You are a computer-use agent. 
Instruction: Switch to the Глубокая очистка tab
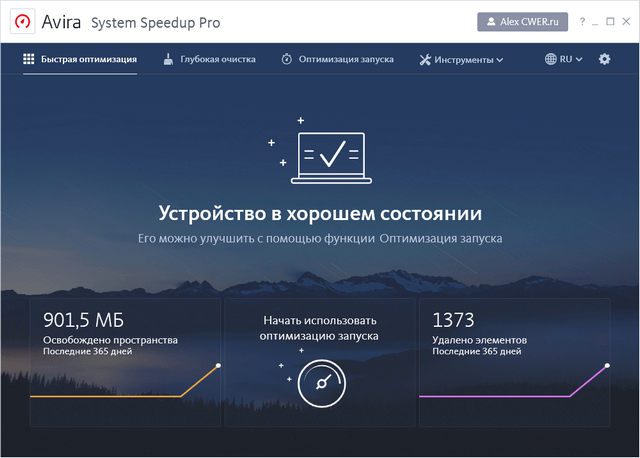(217, 60)
